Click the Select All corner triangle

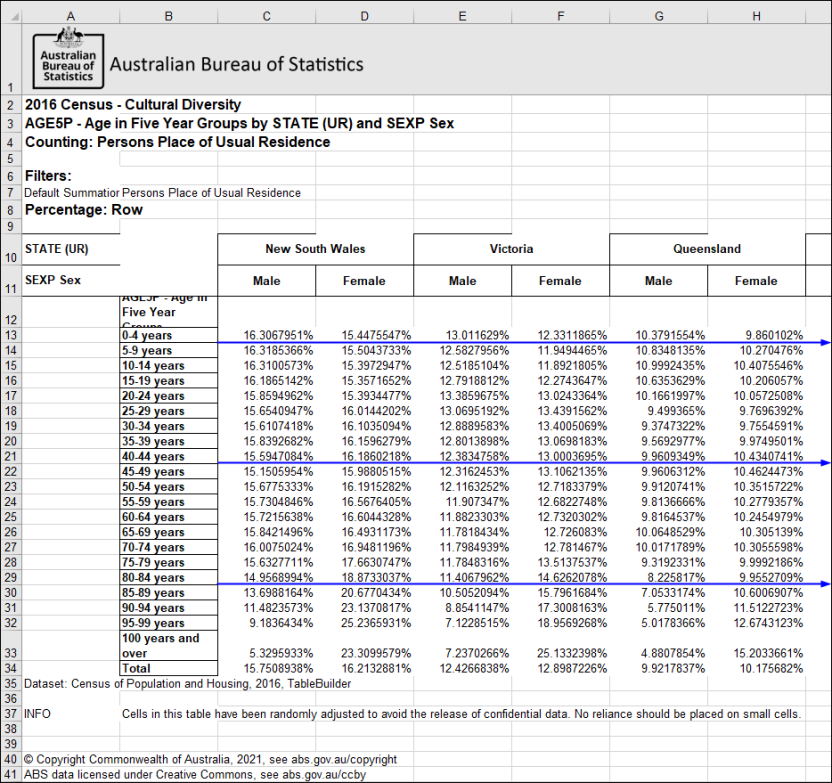[x=14, y=17]
